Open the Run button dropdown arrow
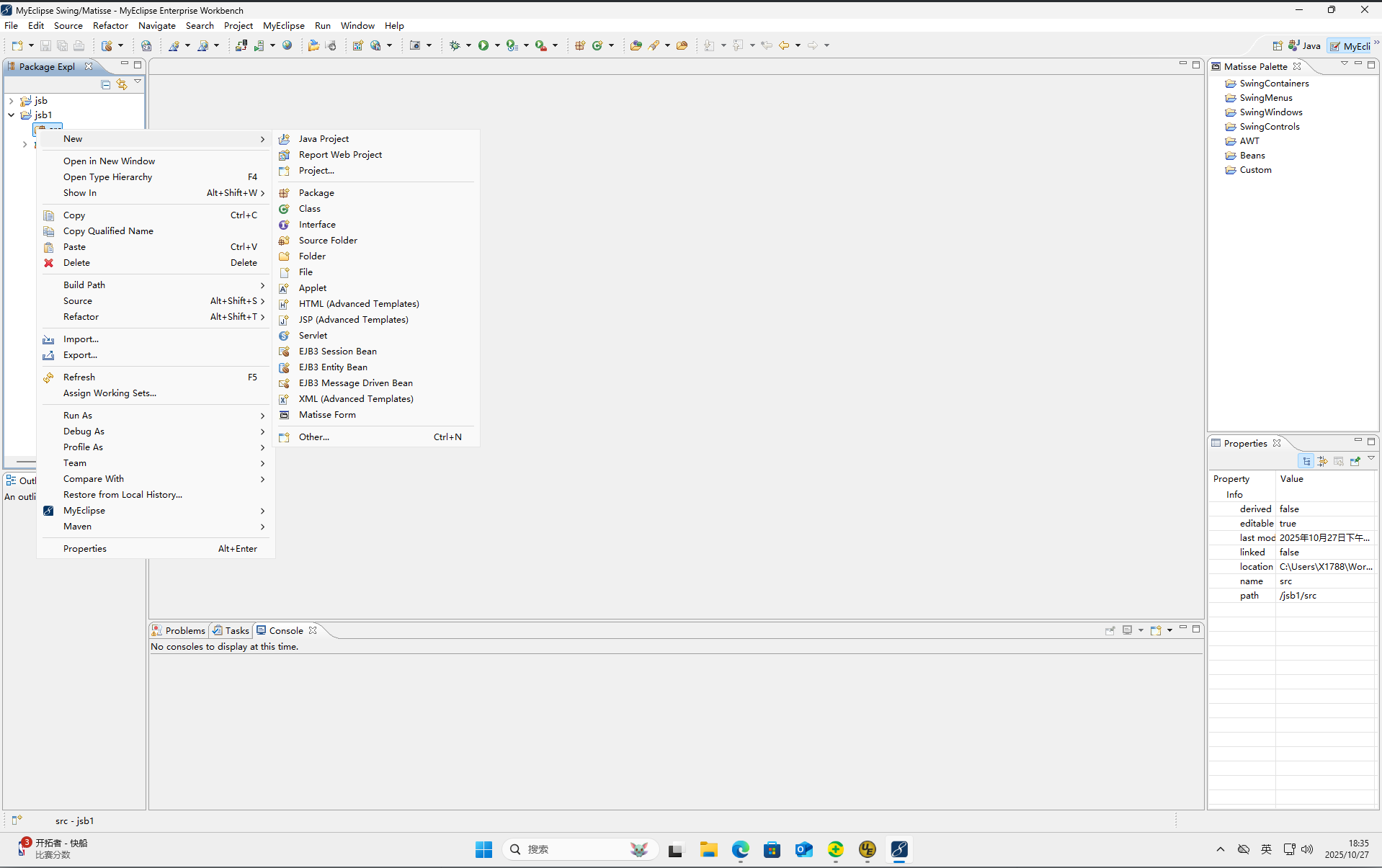This screenshot has height=868, width=1382. point(497,45)
